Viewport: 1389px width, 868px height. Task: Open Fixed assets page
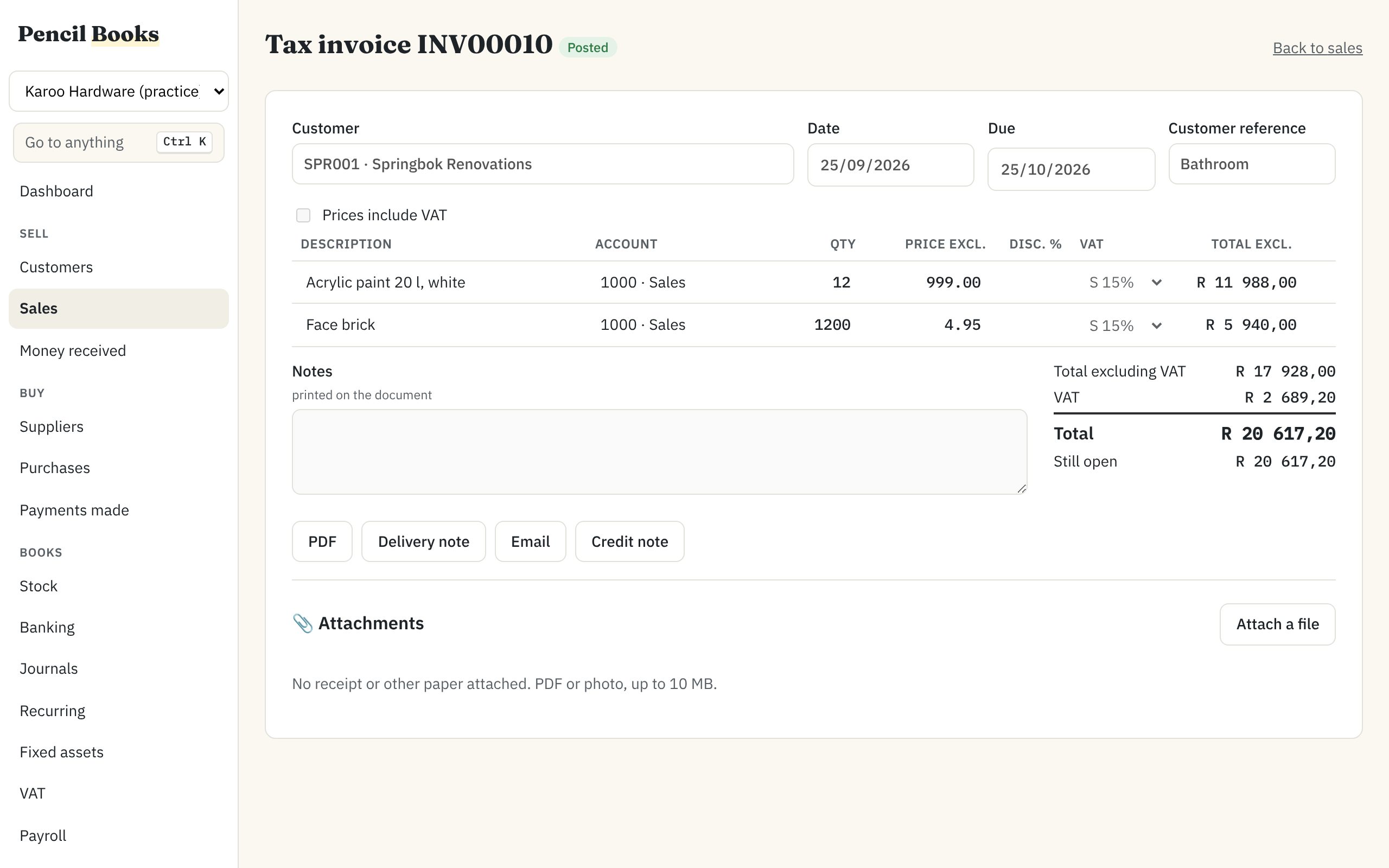(x=119, y=752)
